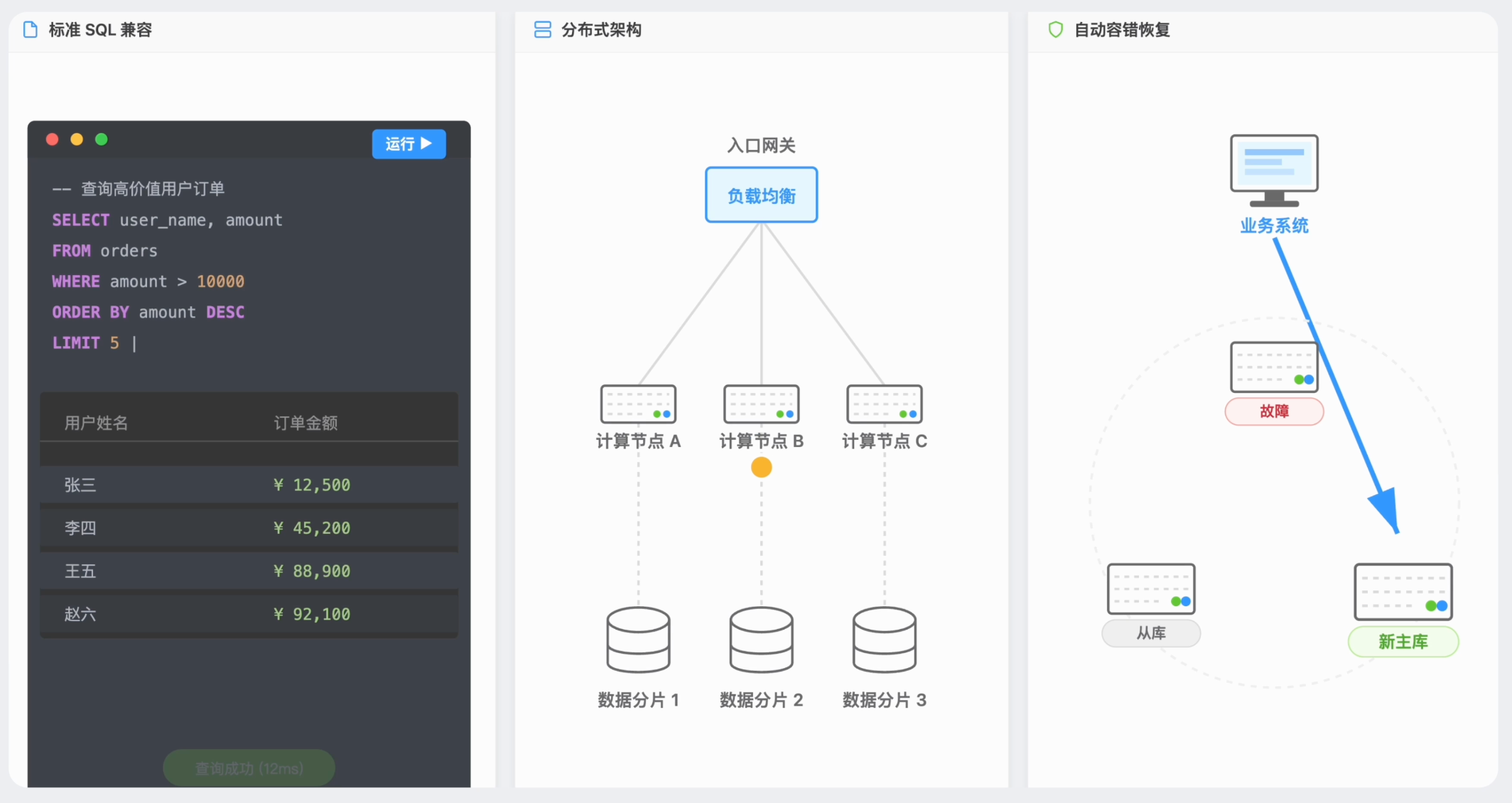Click the shield icon beside 自动容错恢复
This screenshot has height=803, width=1512.
tap(1055, 30)
